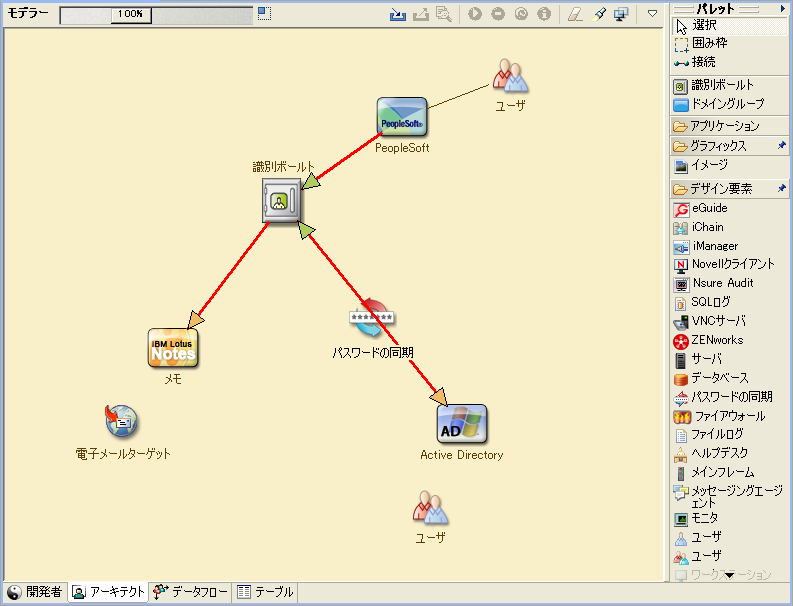
Task: Pick SQLログ palette item
Action: (730, 302)
